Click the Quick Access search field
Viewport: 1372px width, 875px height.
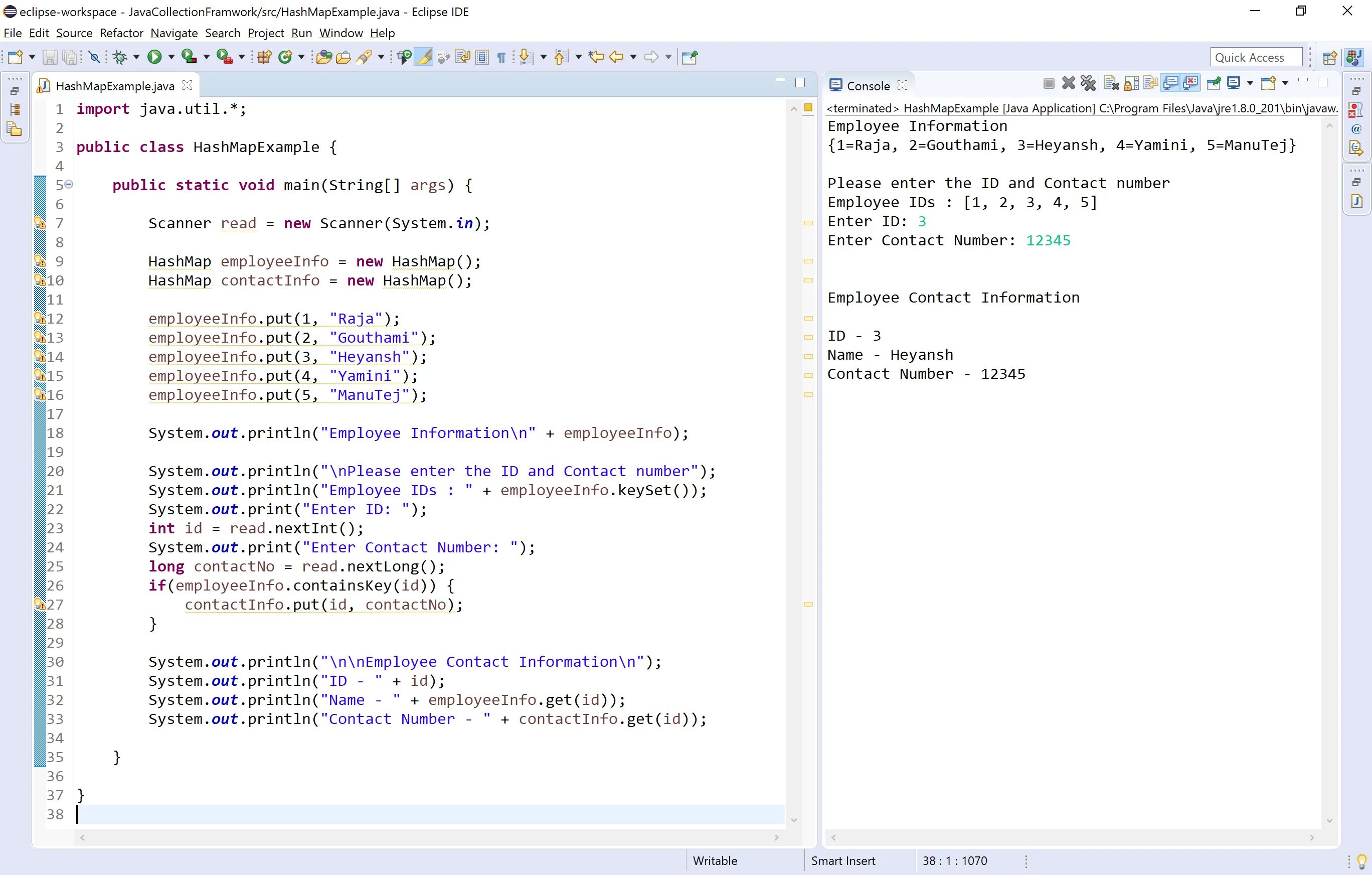click(x=1255, y=57)
